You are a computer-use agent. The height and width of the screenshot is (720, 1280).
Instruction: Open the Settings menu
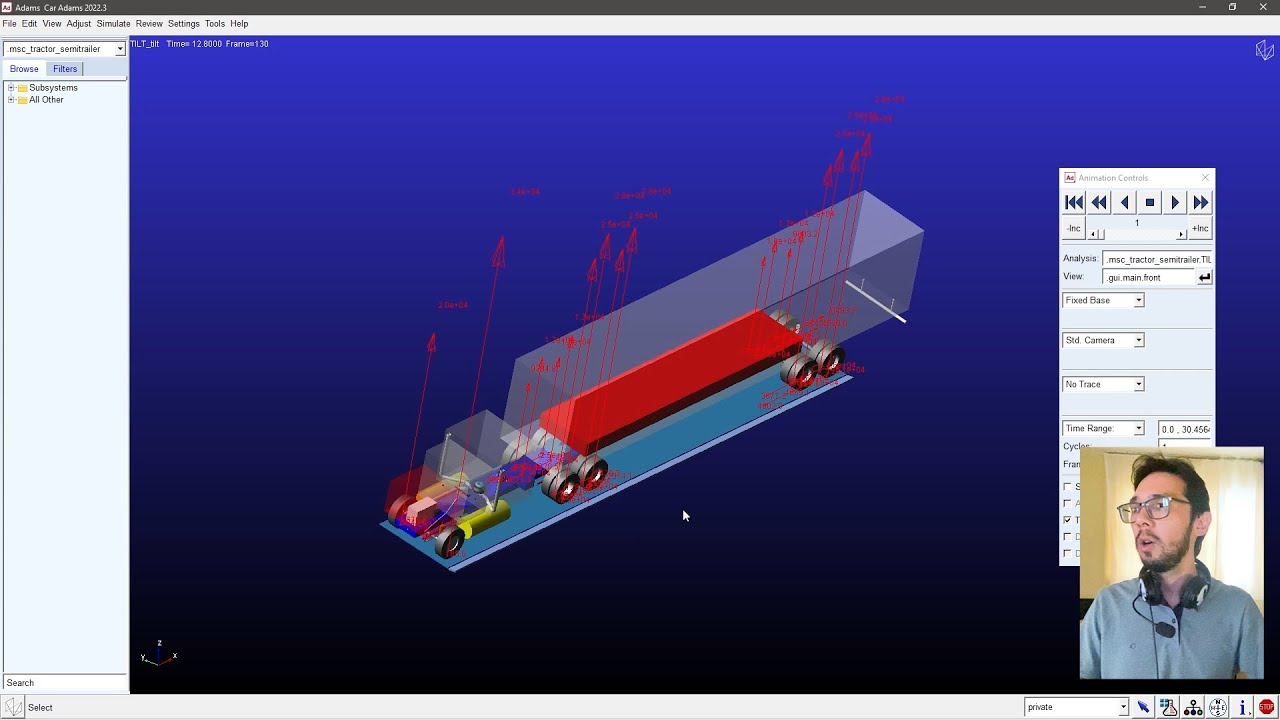click(x=184, y=24)
